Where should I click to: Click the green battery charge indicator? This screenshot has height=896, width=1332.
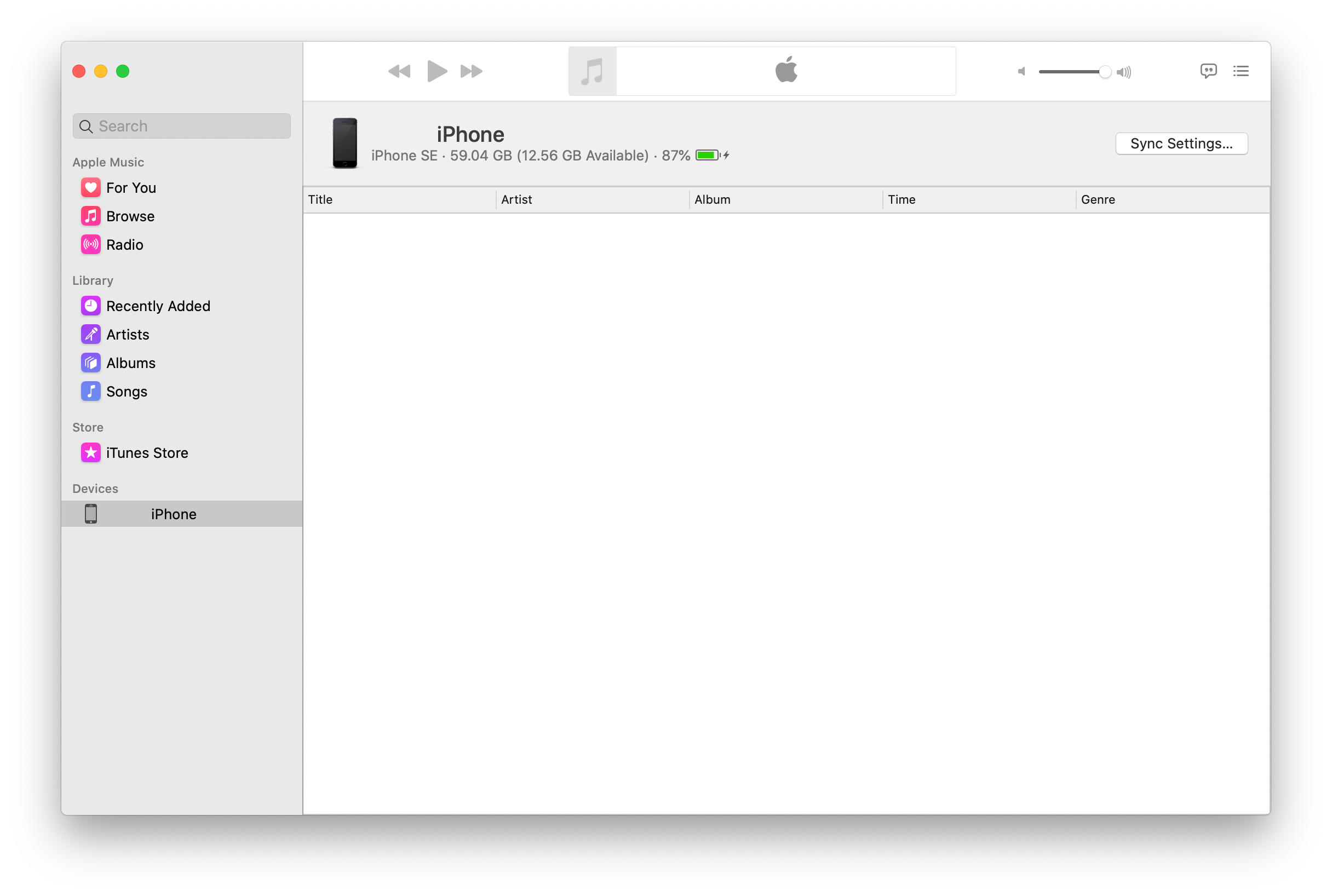click(708, 156)
